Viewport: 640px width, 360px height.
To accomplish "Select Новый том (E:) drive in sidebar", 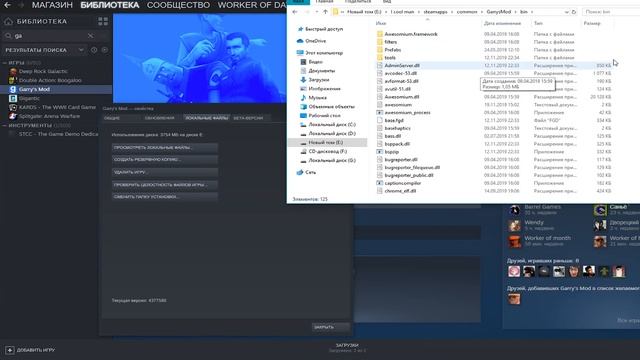I will 325,142.
